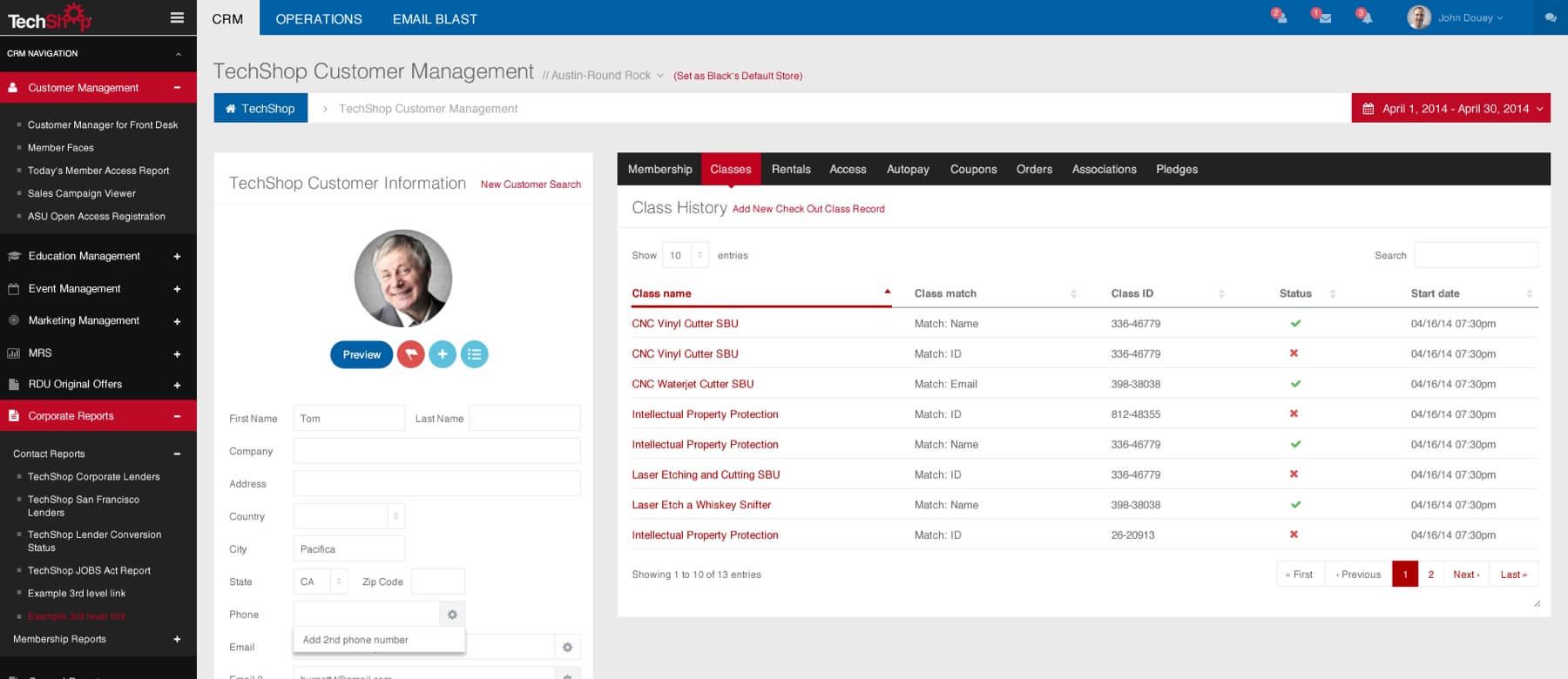The width and height of the screenshot is (1568, 679).
Task: Click the Last pagination button
Action: click(1513, 575)
